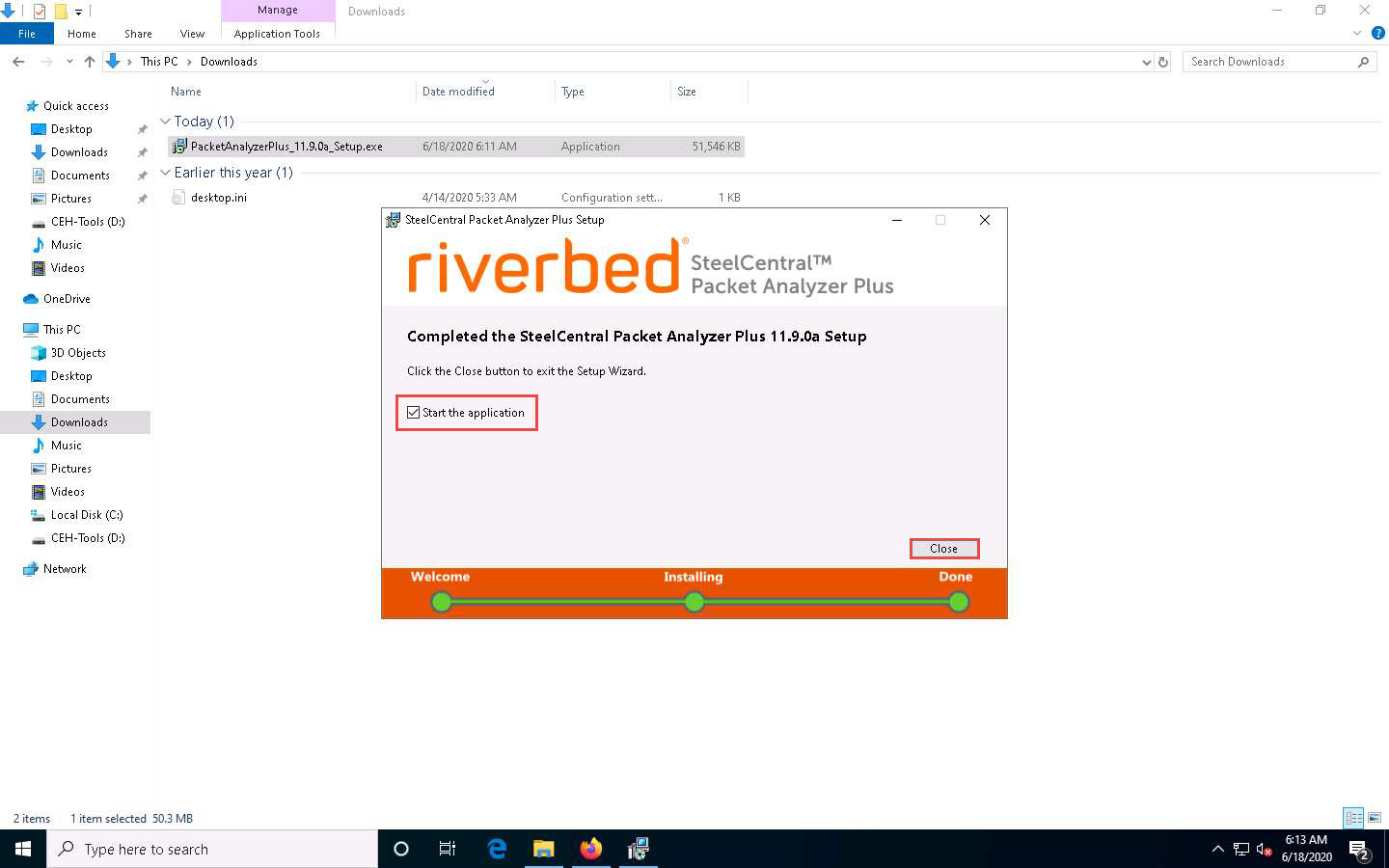Open Firefox from taskbar
1389x868 pixels.
tap(591, 849)
